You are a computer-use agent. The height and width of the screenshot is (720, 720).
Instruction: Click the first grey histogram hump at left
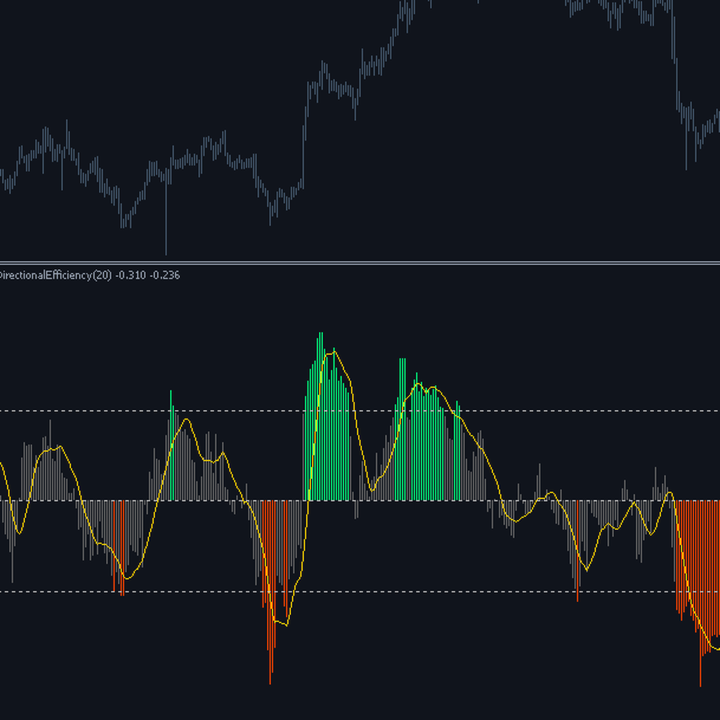click(48, 461)
